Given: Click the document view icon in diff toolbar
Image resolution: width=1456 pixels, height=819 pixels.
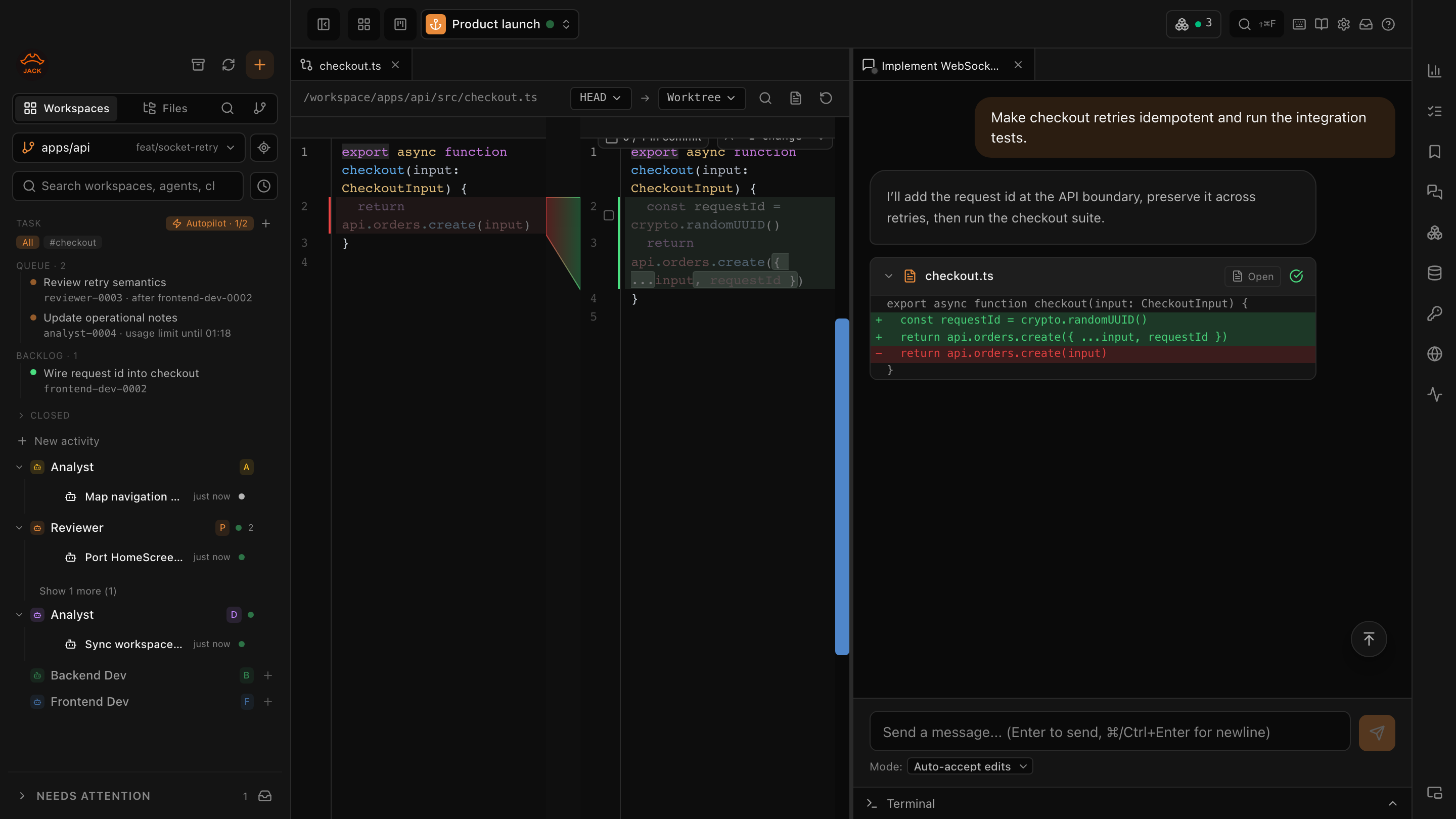Looking at the screenshot, I should click(796, 98).
